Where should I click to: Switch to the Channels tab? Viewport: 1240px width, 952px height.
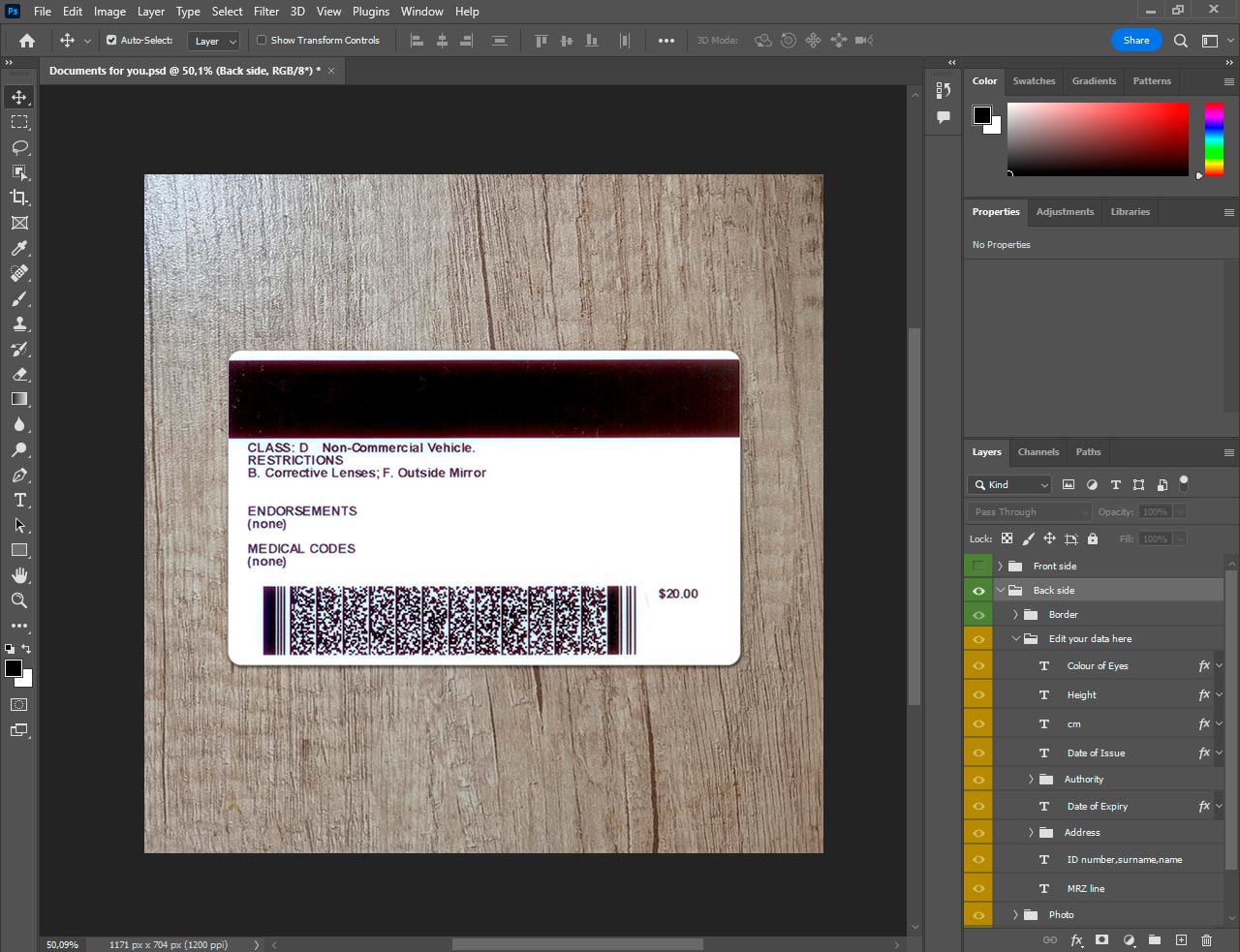[x=1038, y=452]
